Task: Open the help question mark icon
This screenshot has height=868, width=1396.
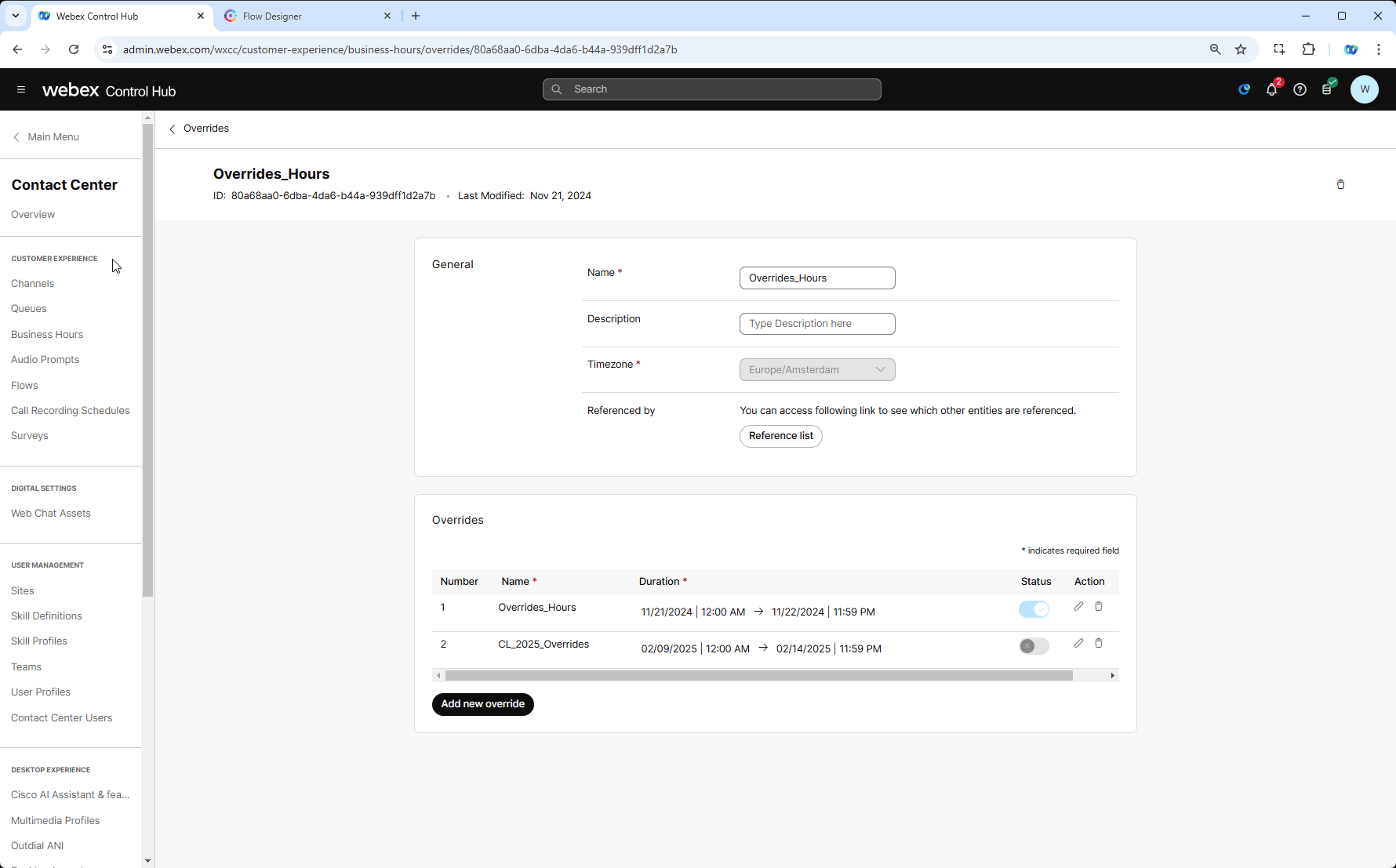Action: 1300,89
